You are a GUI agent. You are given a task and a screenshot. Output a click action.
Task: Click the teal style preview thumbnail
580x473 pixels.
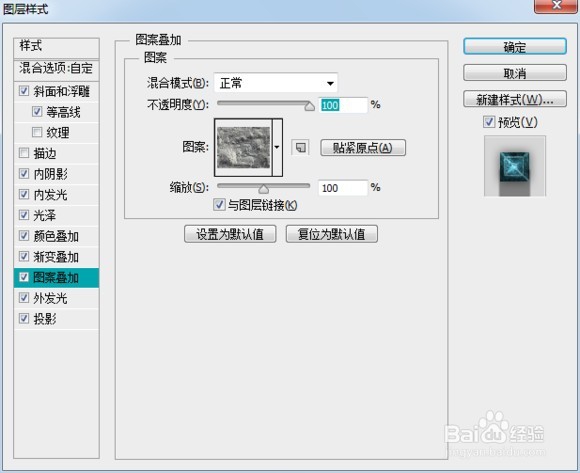(x=515, y=166)
